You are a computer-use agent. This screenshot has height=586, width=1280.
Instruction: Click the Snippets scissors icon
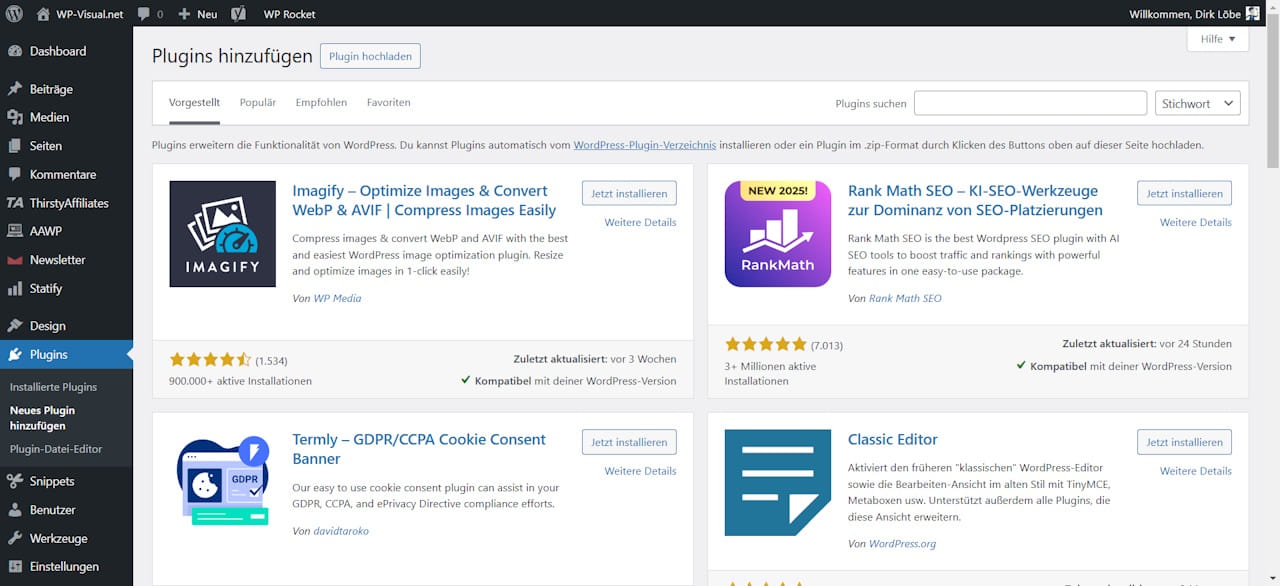(x=15, y=481)
